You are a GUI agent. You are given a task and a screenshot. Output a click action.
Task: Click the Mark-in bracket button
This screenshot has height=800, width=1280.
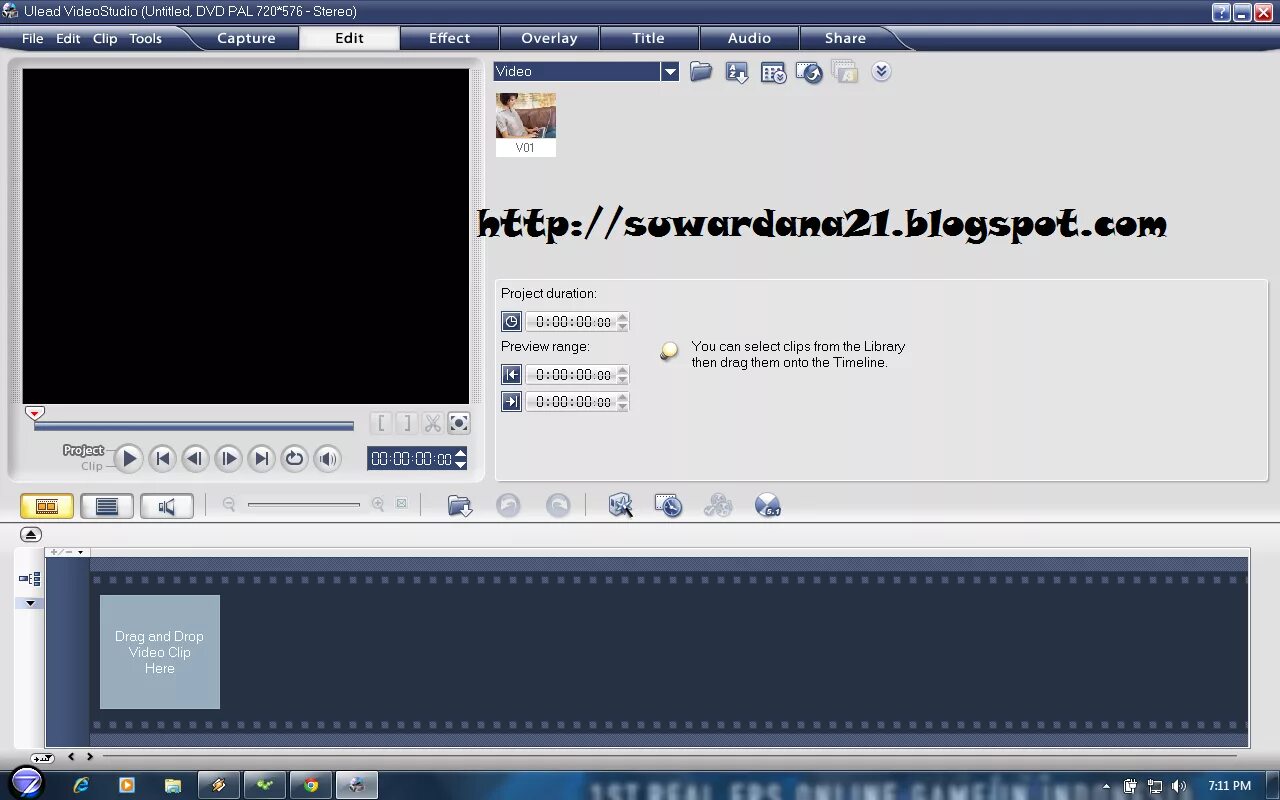[381, 424]
